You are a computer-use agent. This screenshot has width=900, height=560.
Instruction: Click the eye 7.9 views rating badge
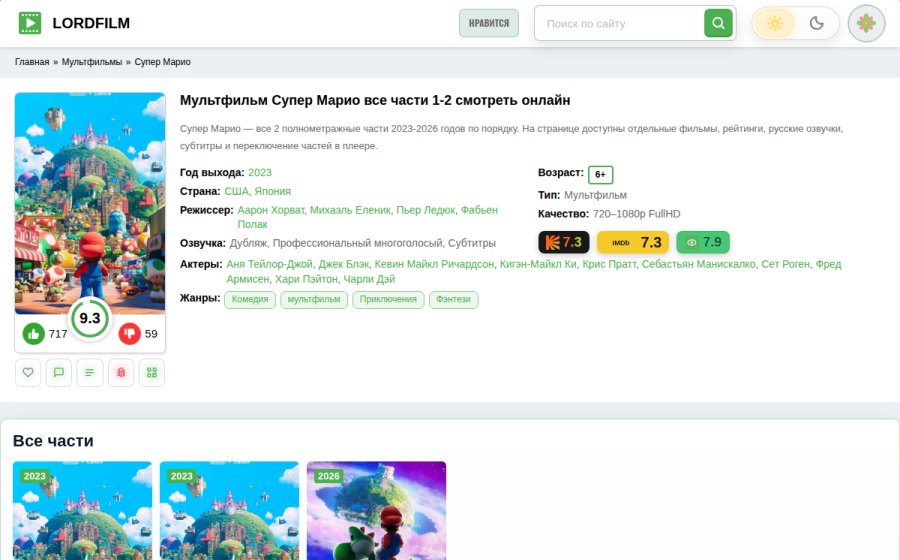coord(703,242)
